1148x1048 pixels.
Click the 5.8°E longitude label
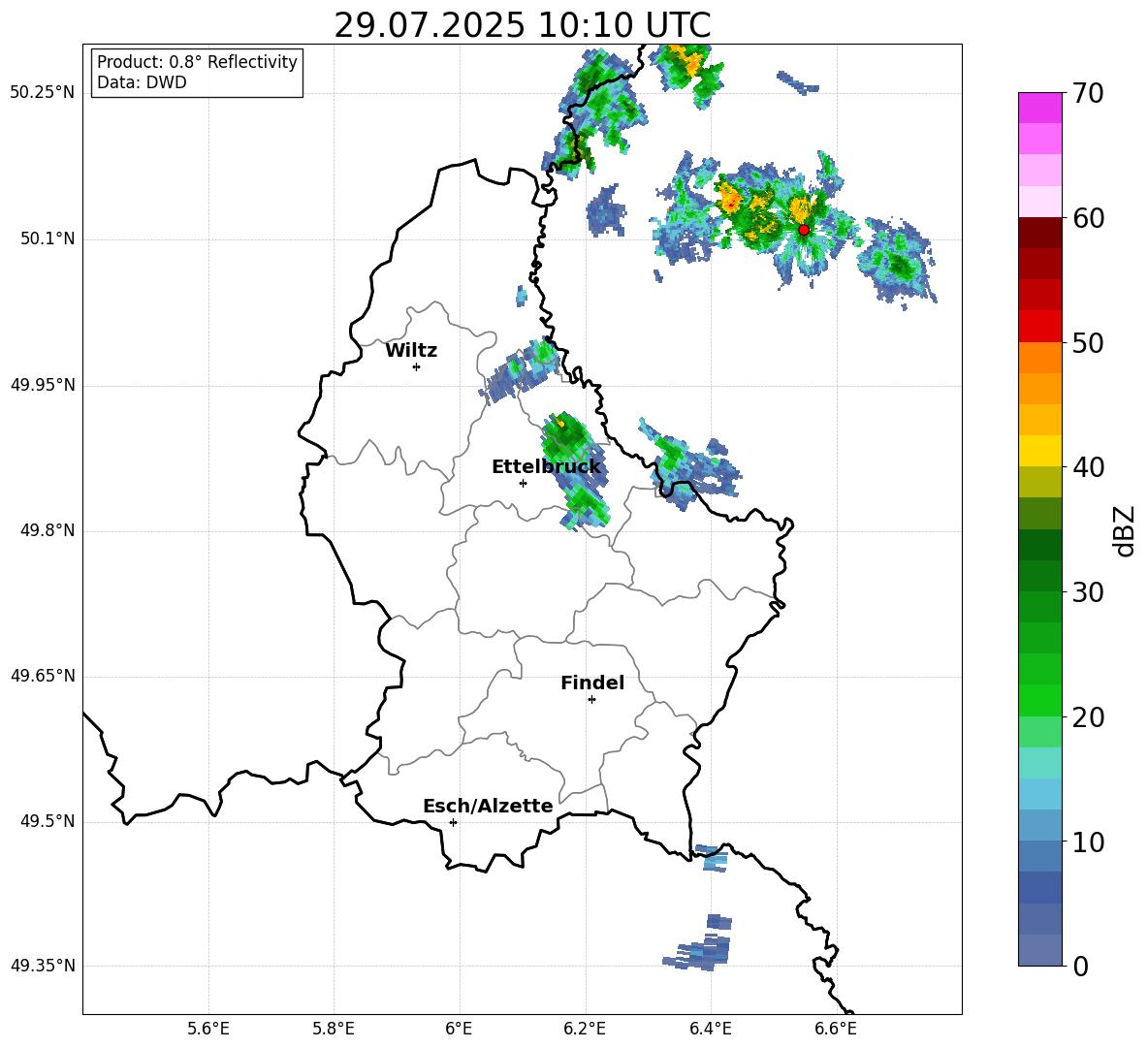(x=334, y=1029)
